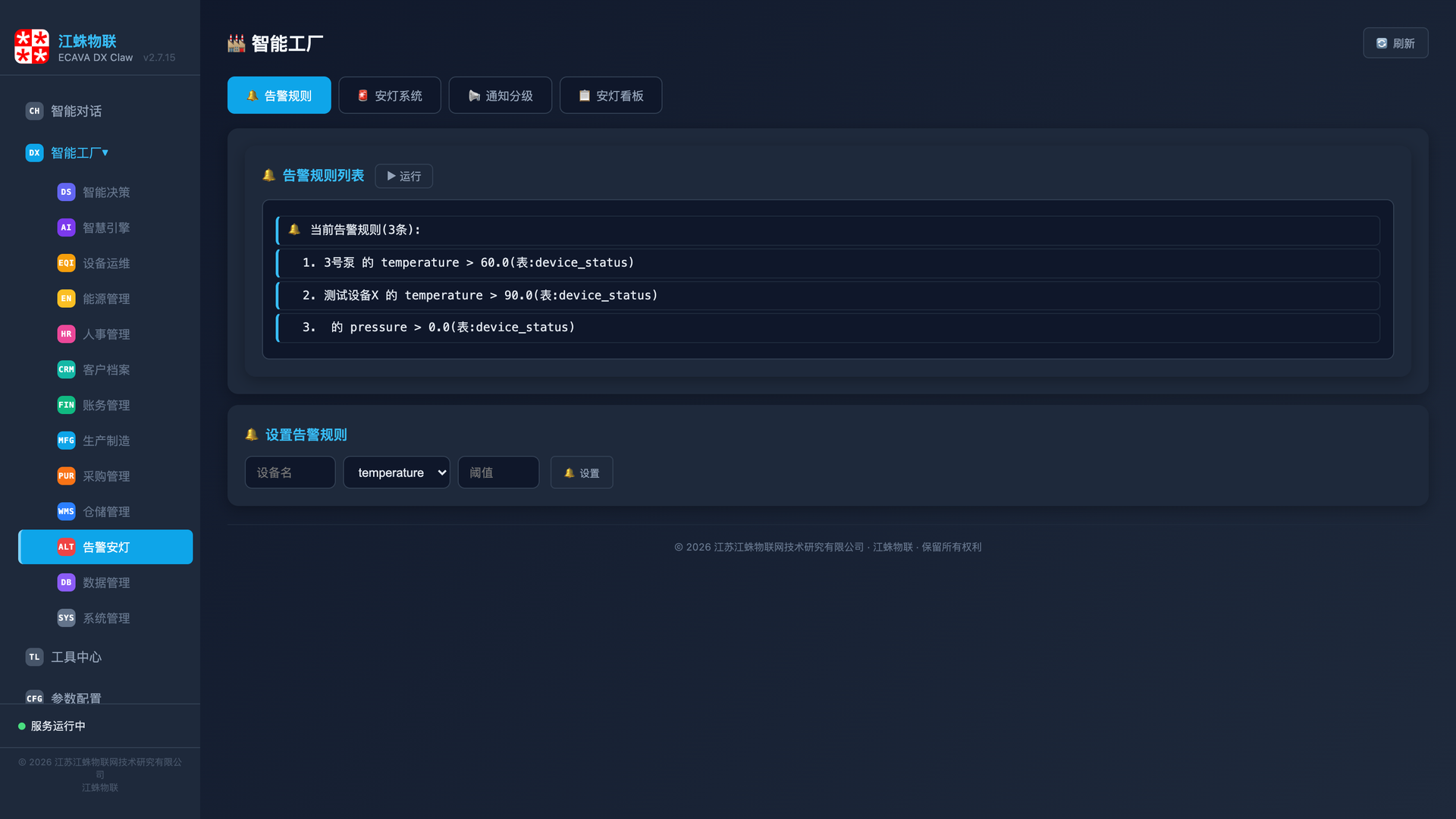Click the EQI icon for 设备运维
The height and width of the screenshot is (819, 1456).
66,263
